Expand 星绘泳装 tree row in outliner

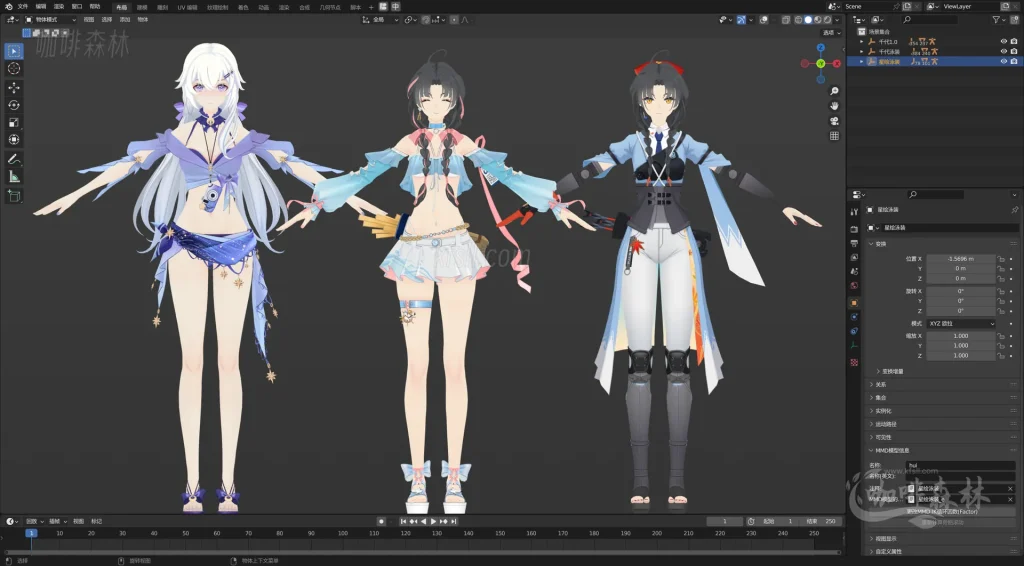(861, 61)
